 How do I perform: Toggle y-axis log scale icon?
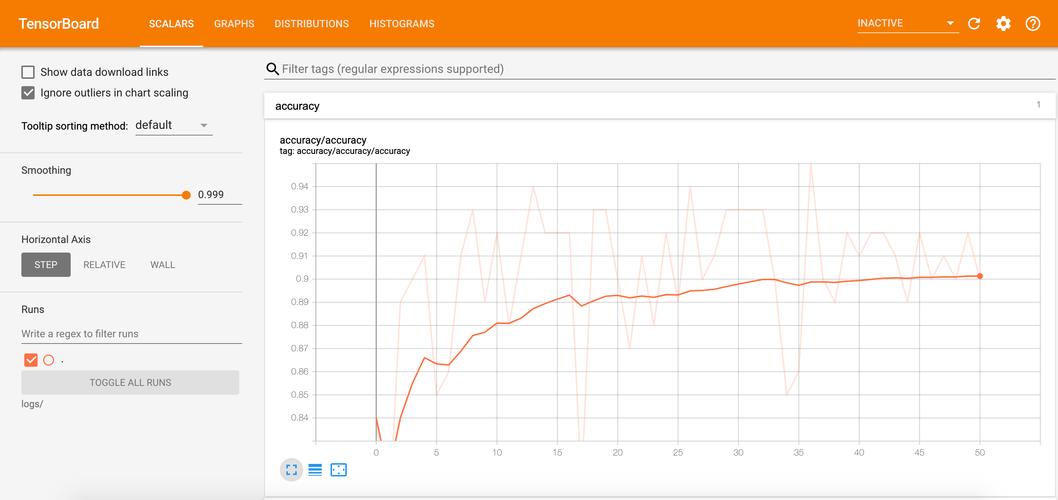(x=314, y=470)
